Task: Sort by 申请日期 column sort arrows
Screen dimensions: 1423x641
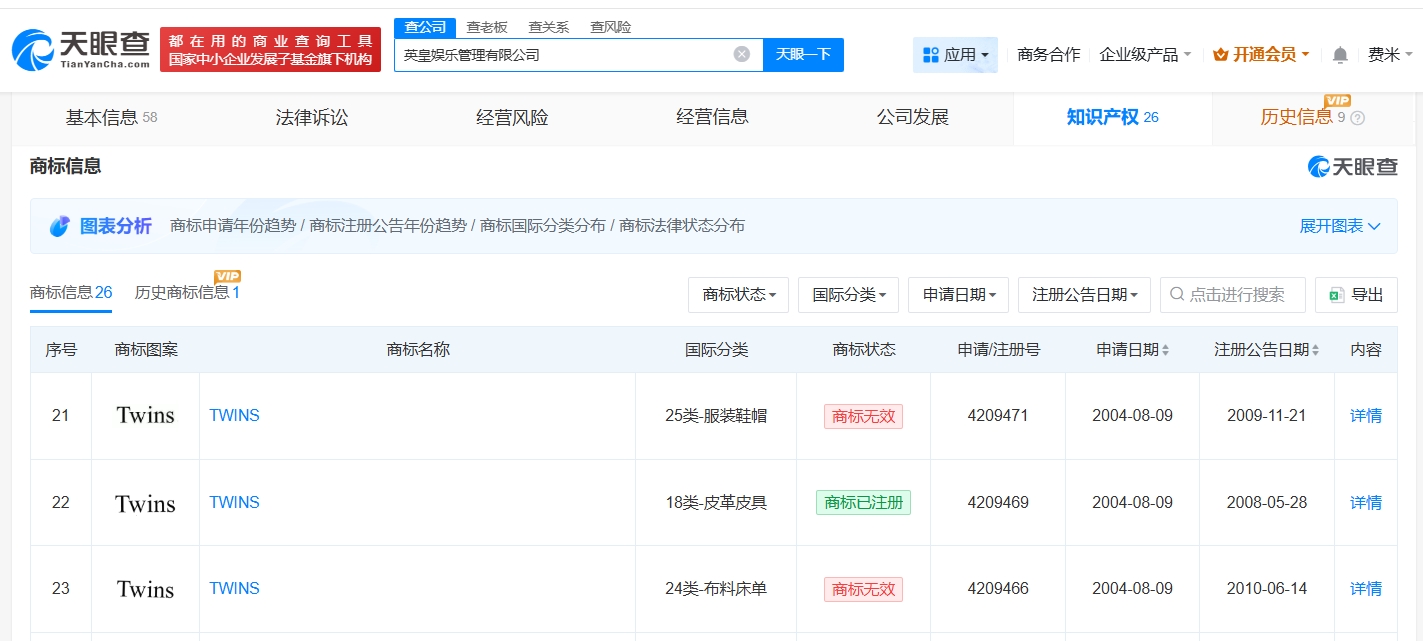Action: click(1165, 350)
